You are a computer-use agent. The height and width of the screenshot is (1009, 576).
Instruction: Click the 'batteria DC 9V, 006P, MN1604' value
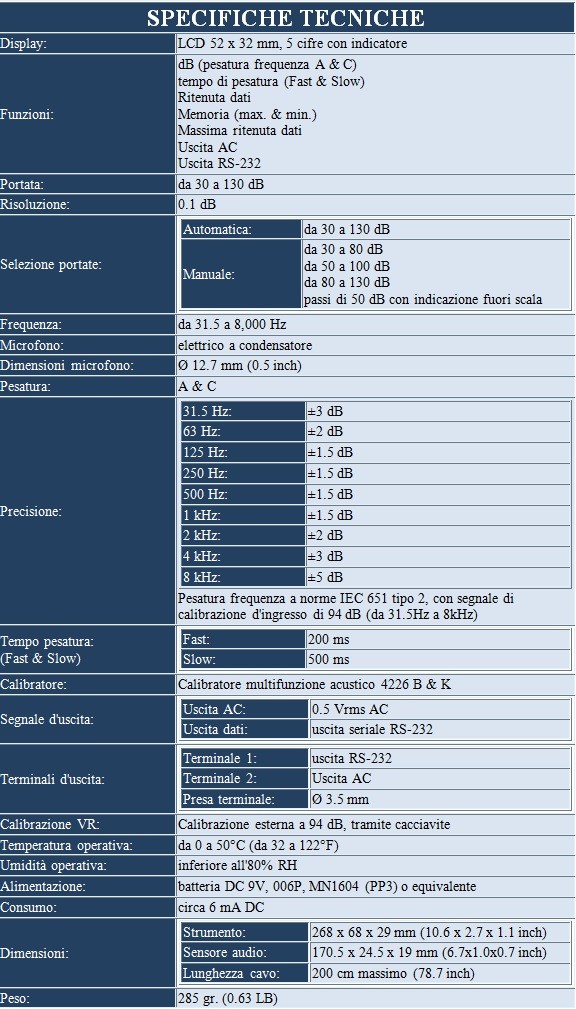click(x=269, y=887)
